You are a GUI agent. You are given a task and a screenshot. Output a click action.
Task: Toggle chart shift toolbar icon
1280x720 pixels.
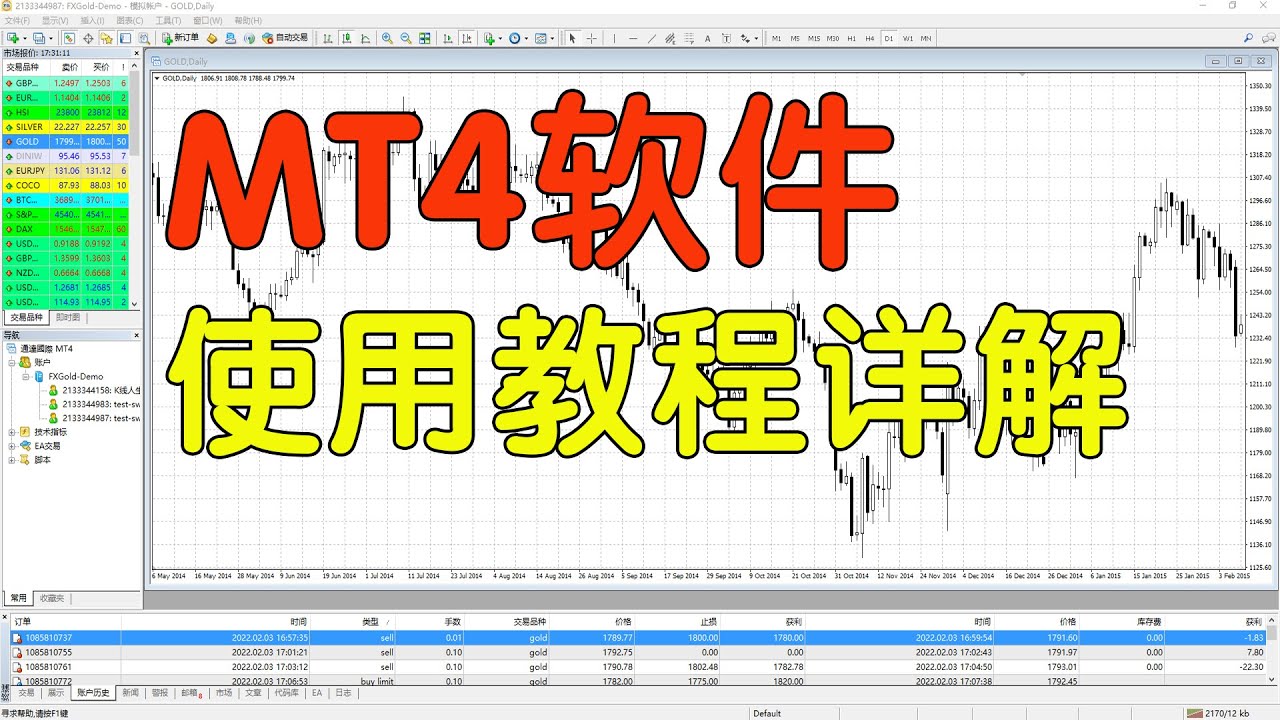(467, 38)
